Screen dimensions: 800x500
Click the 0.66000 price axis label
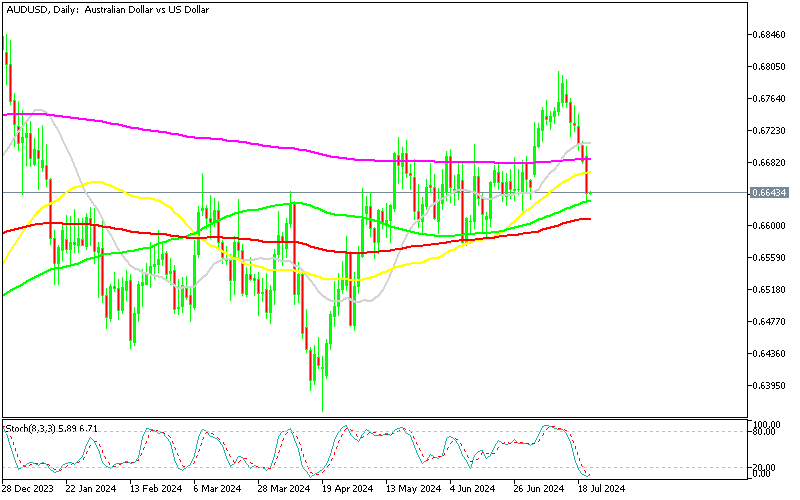pos(769,226)
